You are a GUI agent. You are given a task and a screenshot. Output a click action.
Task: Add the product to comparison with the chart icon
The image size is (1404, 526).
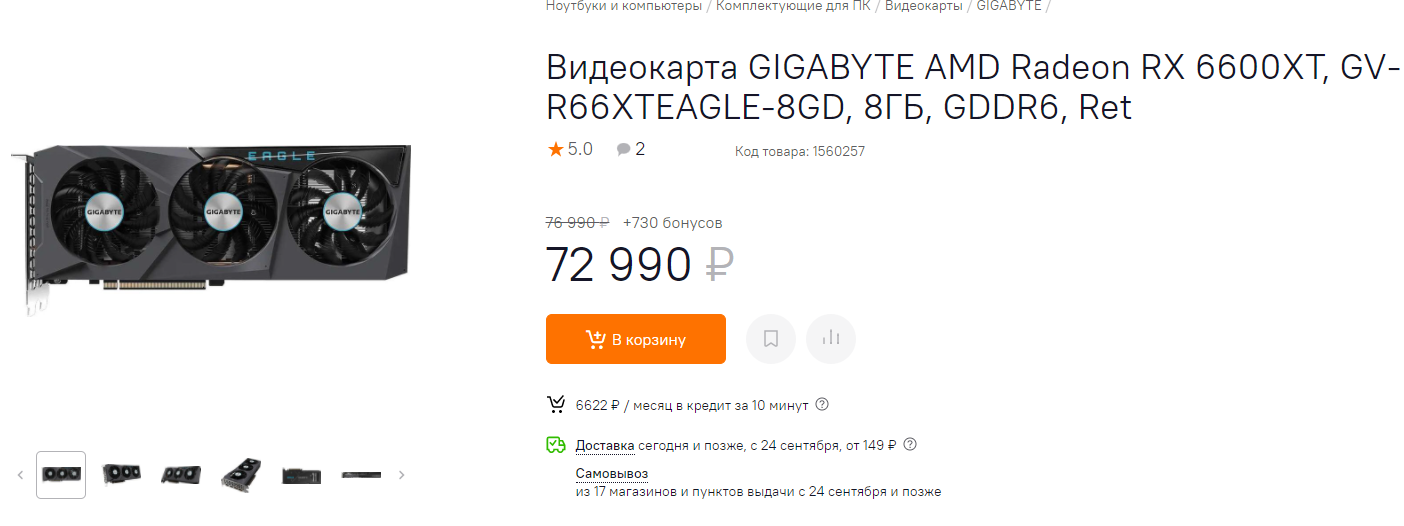click(831, 339)
